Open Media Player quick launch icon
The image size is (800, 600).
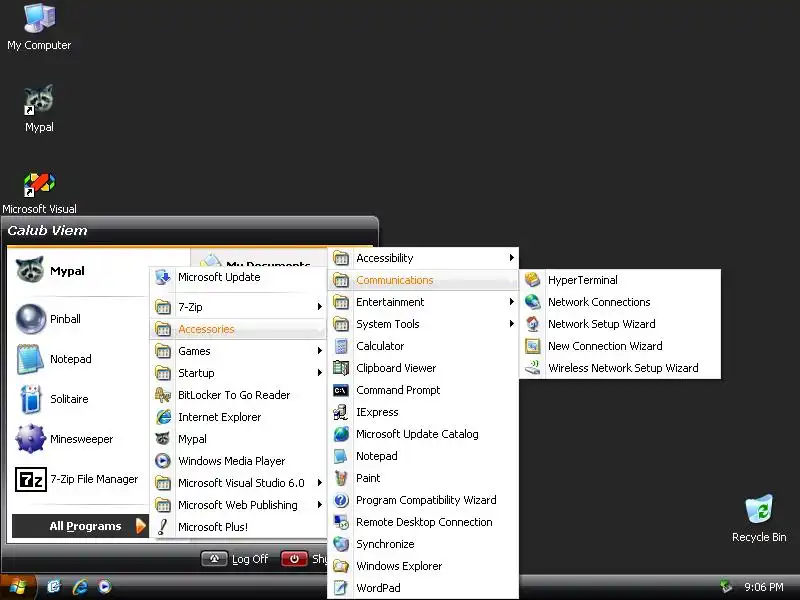[x=104, y=587]
